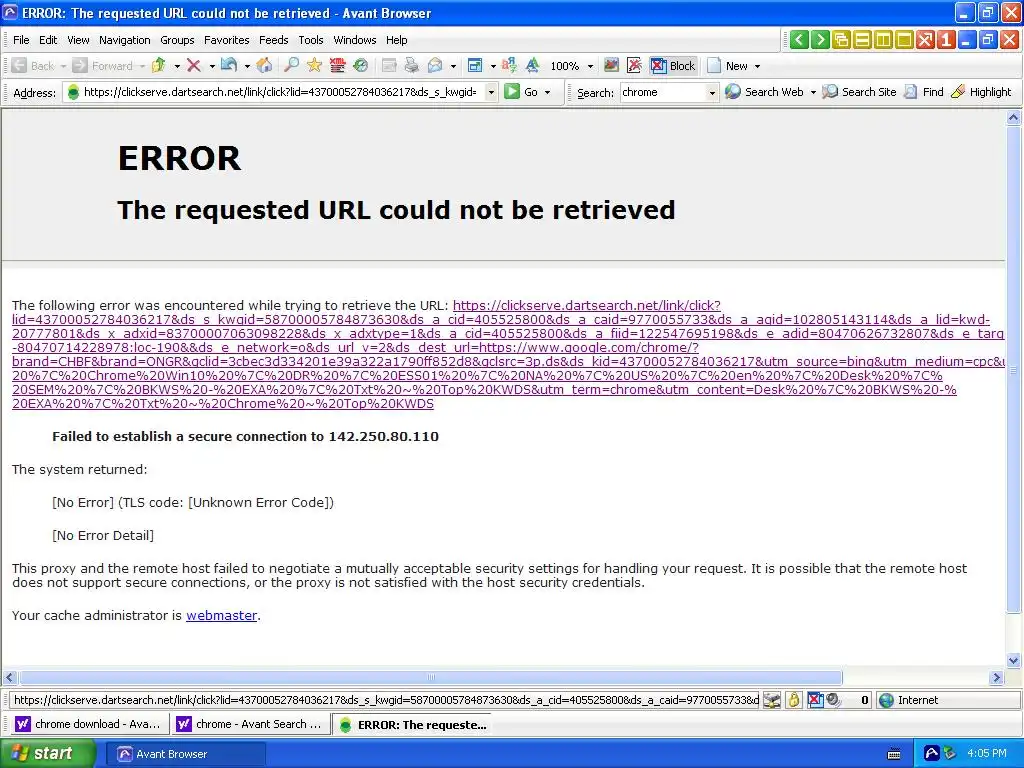Click the text size A icon
The height and width of the screenshot is (768, 1024).
coord(533,65)
